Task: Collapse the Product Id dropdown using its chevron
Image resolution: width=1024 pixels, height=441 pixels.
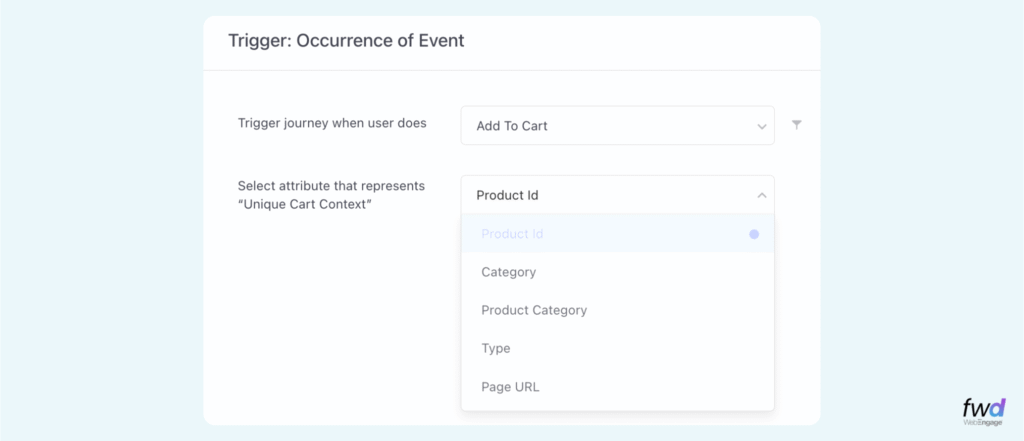Action: pos(761,195)
